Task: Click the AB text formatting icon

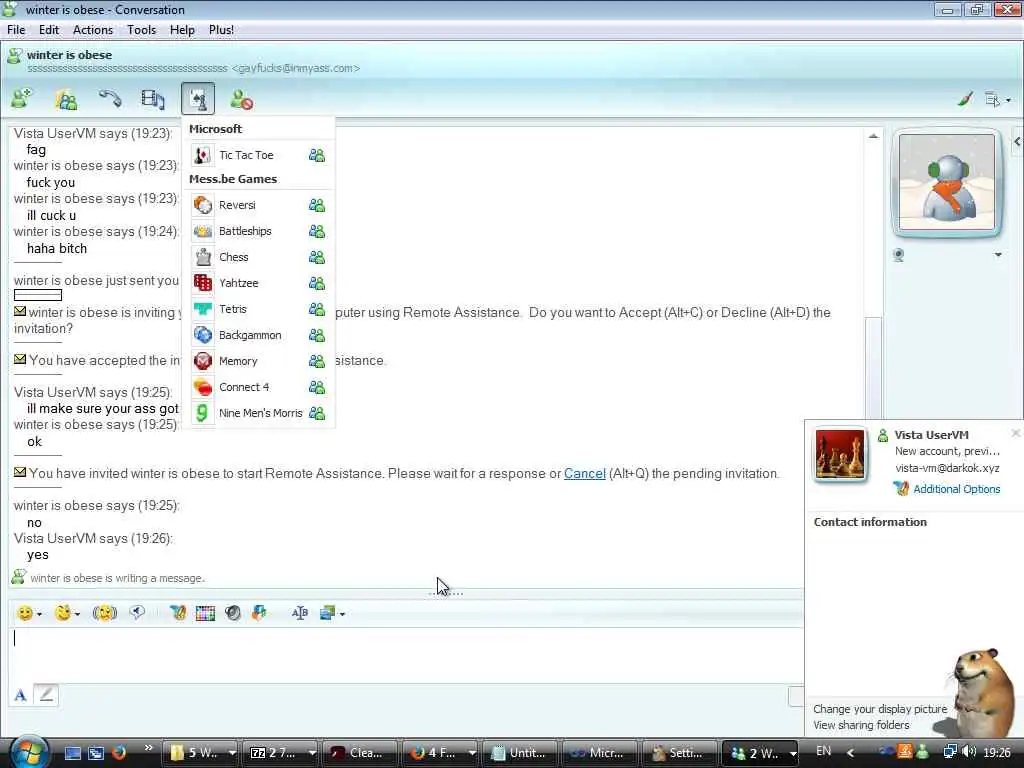Action: (300, 613)
